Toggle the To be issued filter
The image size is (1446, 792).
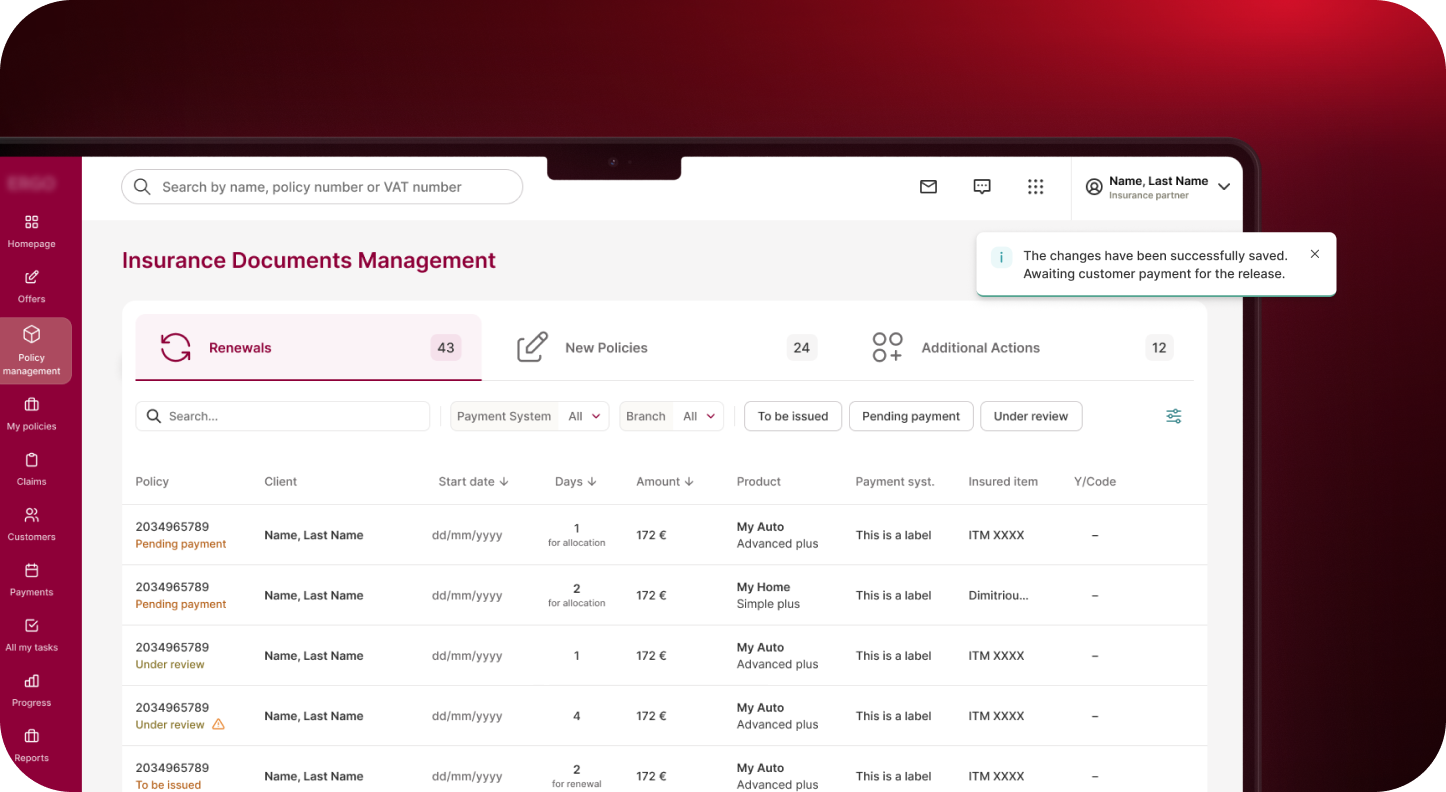point(792,416)
